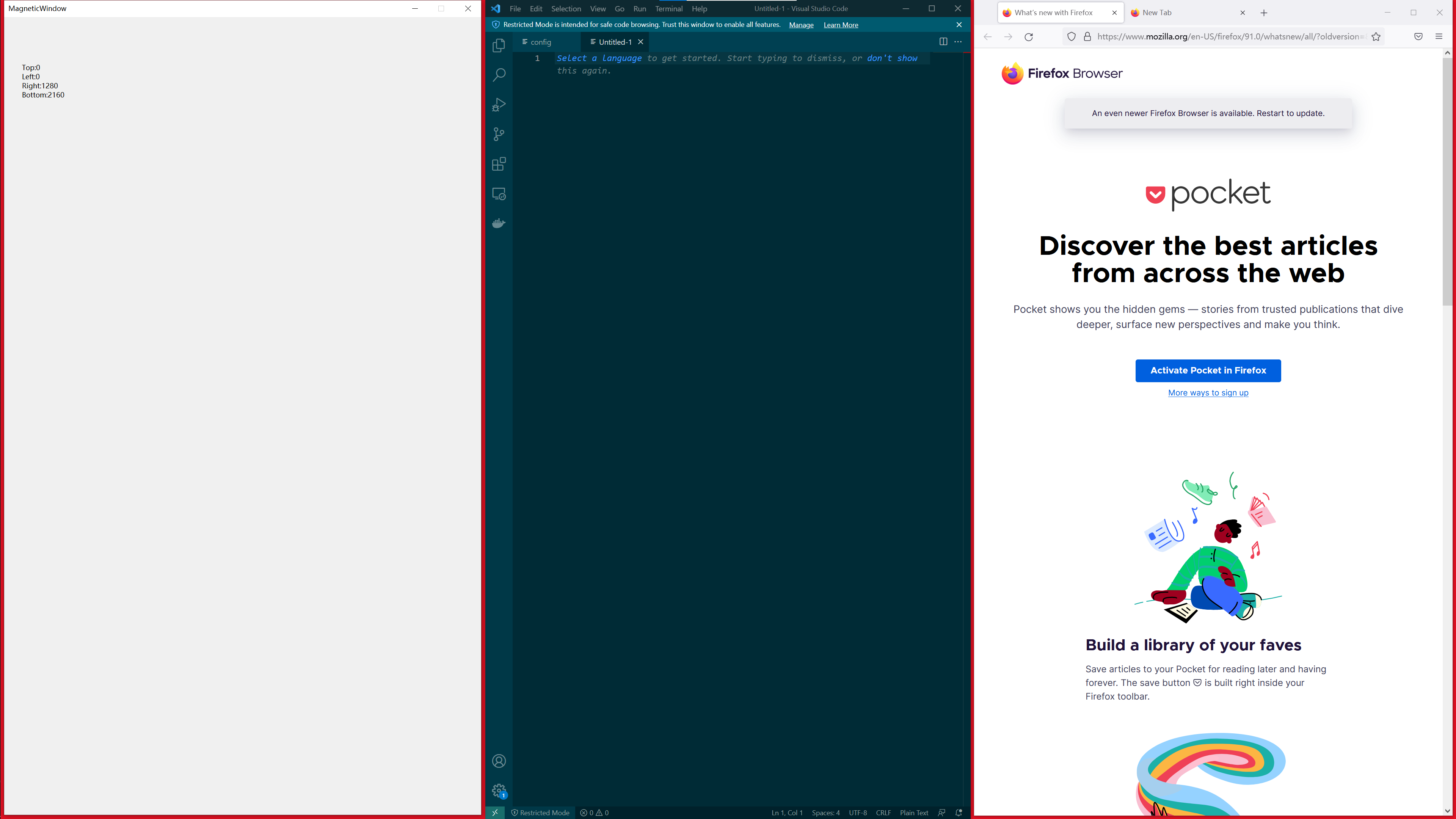Open the Terminal menu
The width and height of the screenshot is (1456, 819).
click(668, 8)
